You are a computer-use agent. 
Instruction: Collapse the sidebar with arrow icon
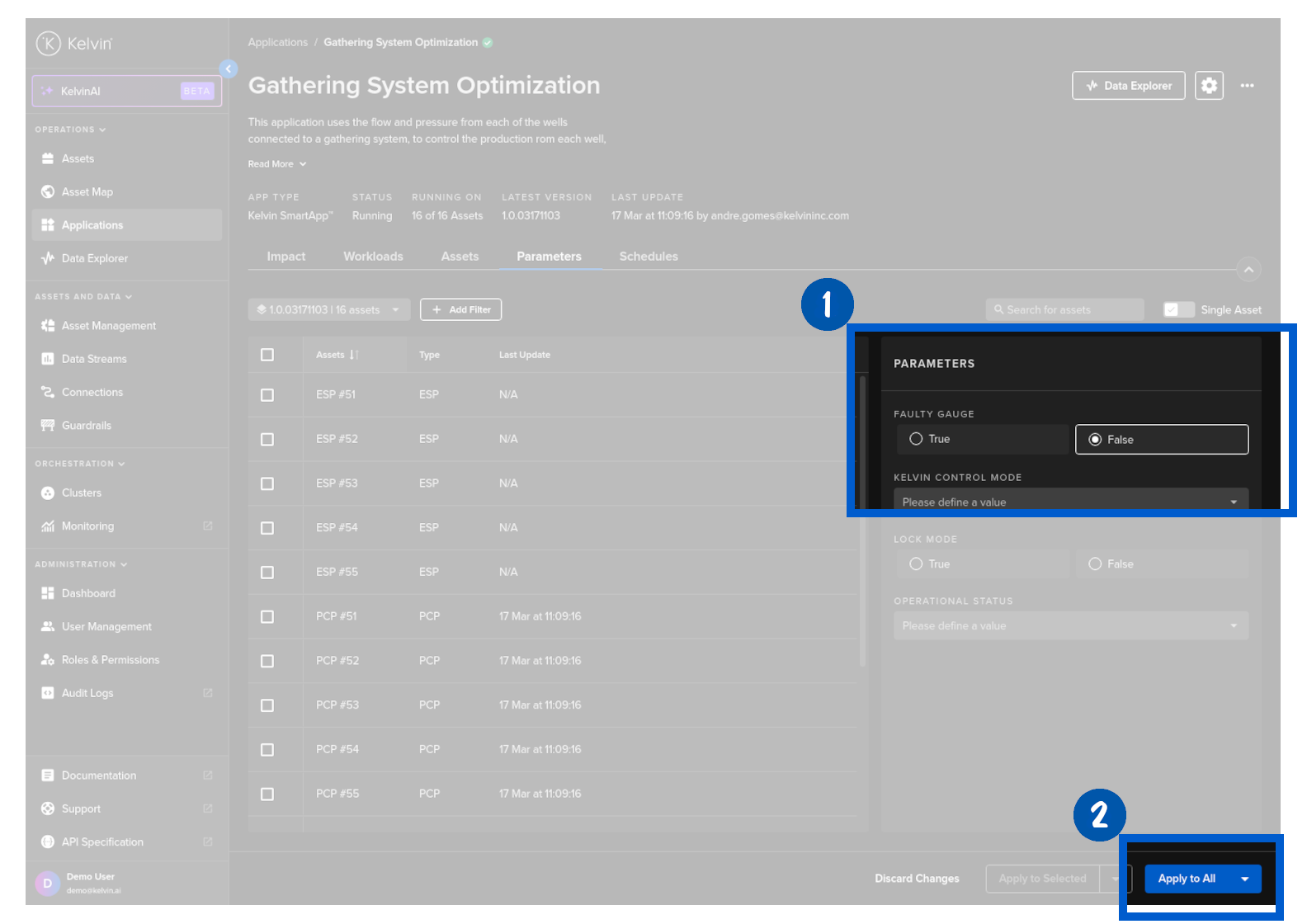tap(229, 69)
